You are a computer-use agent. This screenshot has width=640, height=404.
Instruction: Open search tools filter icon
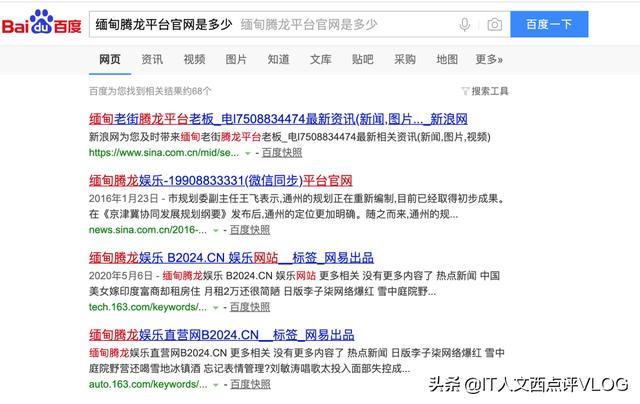464,91
